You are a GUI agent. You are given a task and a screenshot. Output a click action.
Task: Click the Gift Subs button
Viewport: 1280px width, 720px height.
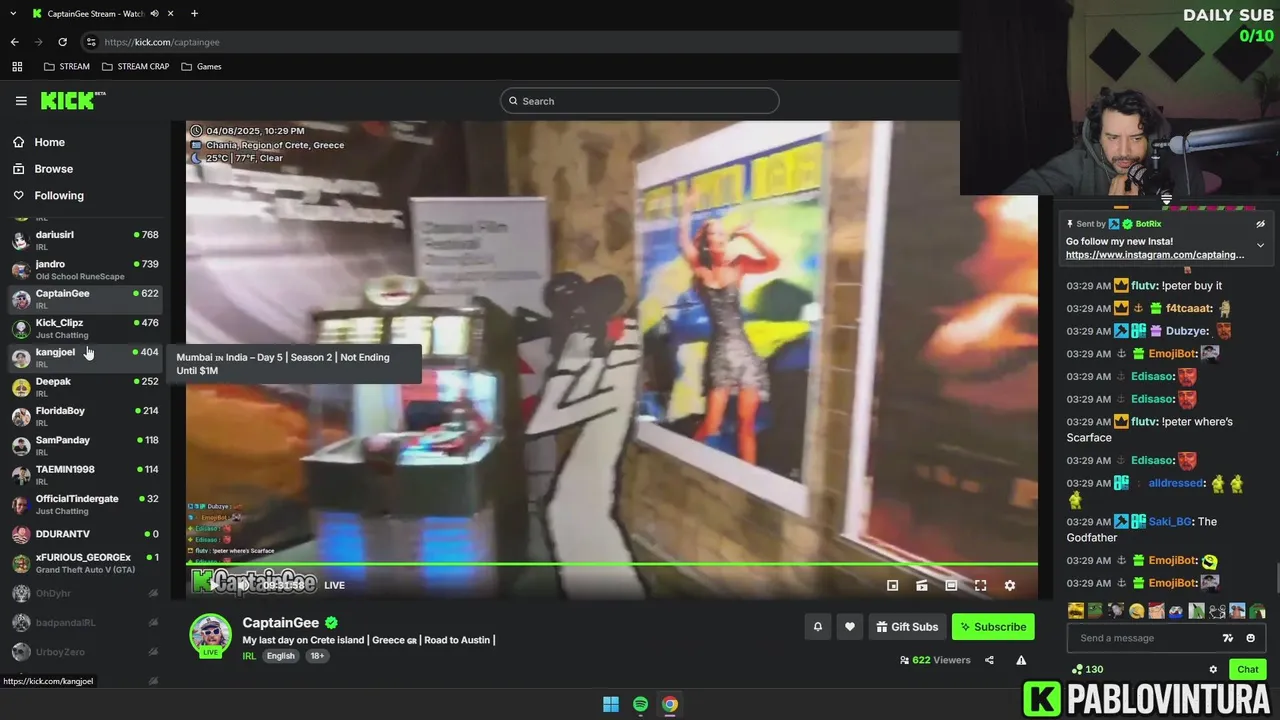click(x=907, y=627)
